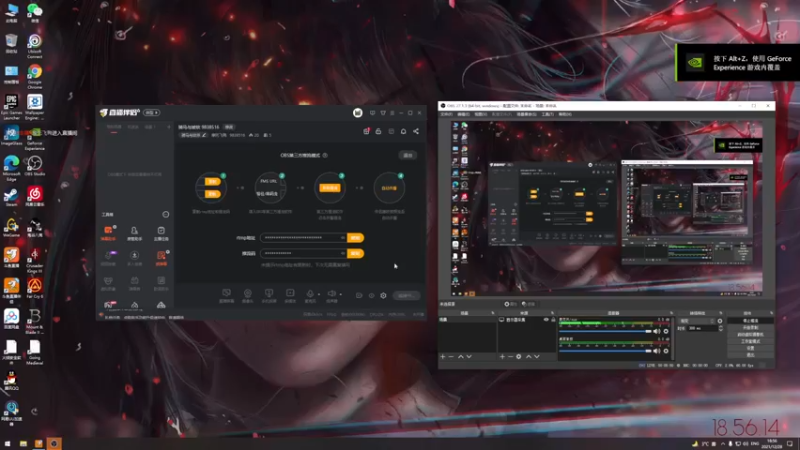Add a new scene tab with Huya plus
Image resolution: width=800 pixels, height=450 pixels.
coord(168,127)
